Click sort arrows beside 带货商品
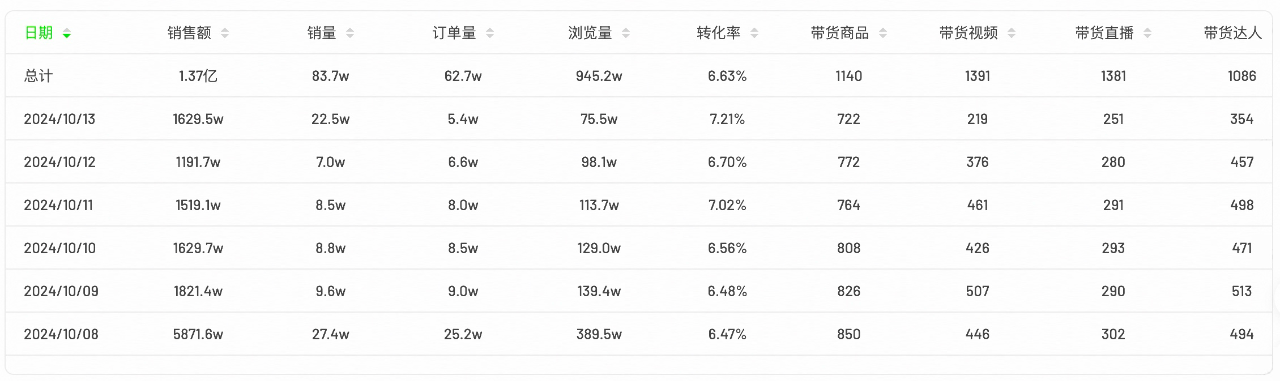The image size is (1280, 381). [x=883, y=33]
